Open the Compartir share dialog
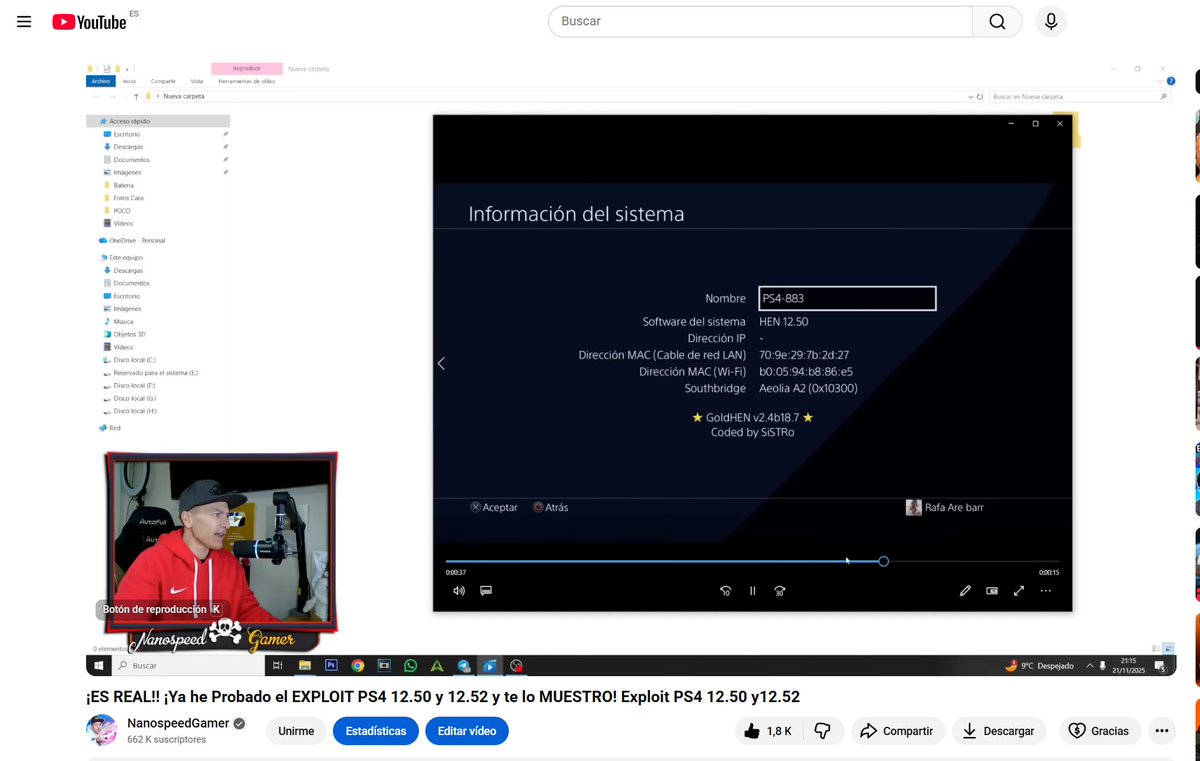1200x761 pixels. (x=897, y=731)
